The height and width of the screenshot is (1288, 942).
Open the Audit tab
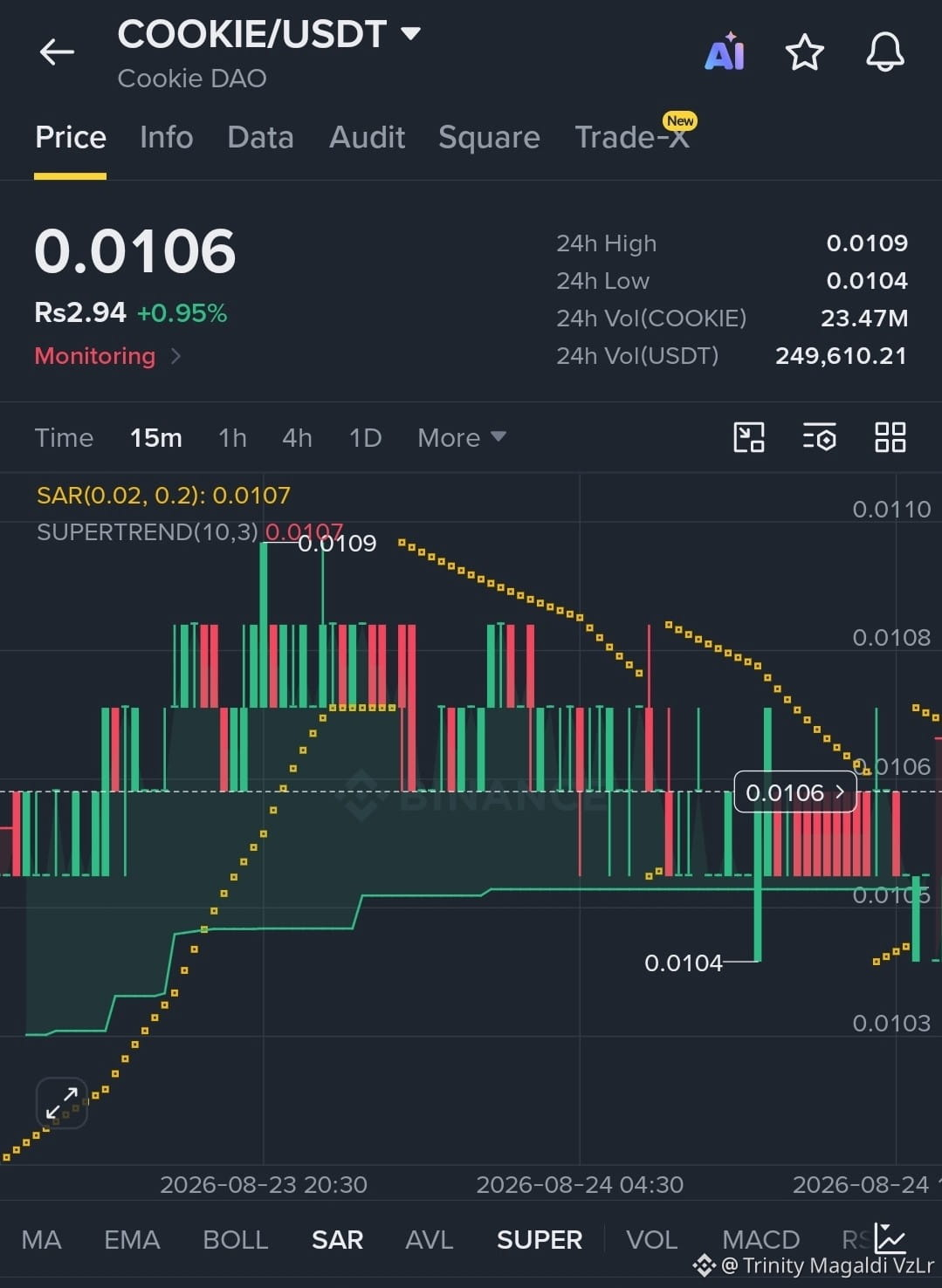click(x=367, y=138)
